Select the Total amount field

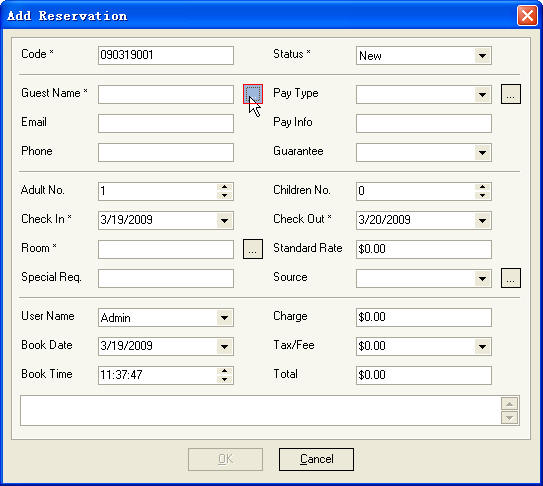[x=424, y=375]
